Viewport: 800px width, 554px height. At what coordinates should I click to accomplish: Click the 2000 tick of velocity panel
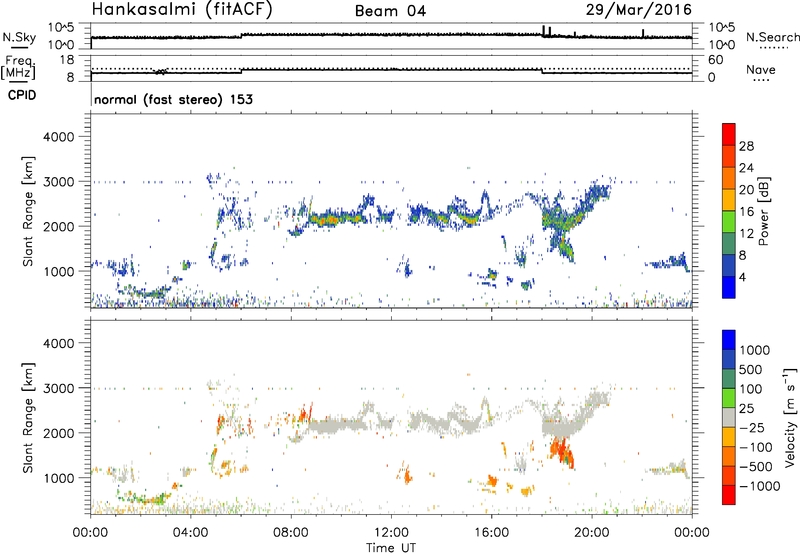(58, 433)
